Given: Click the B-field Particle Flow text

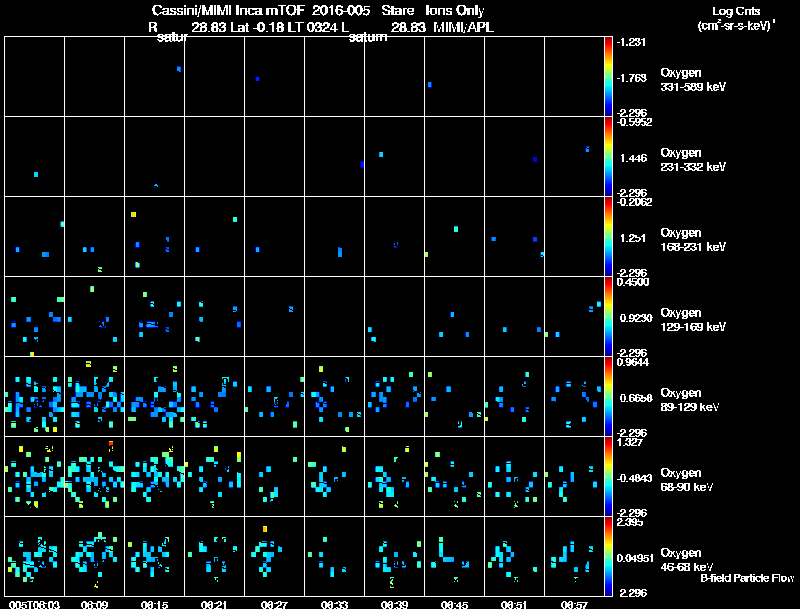Looking at the screenshot, I should pyautogui.click(x=747, y=578).
